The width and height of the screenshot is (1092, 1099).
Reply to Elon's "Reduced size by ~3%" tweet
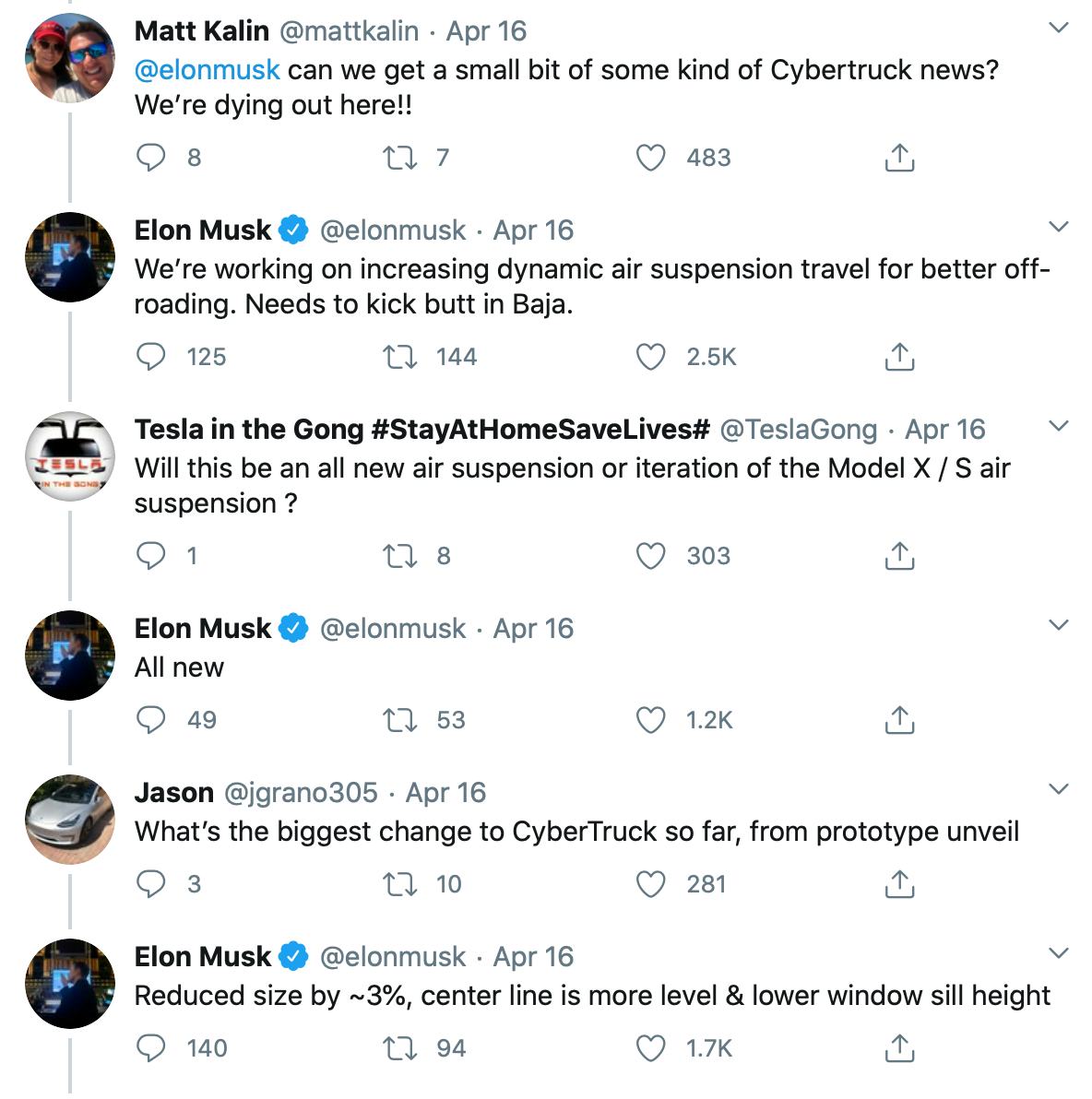click(x=150, y=1048)
